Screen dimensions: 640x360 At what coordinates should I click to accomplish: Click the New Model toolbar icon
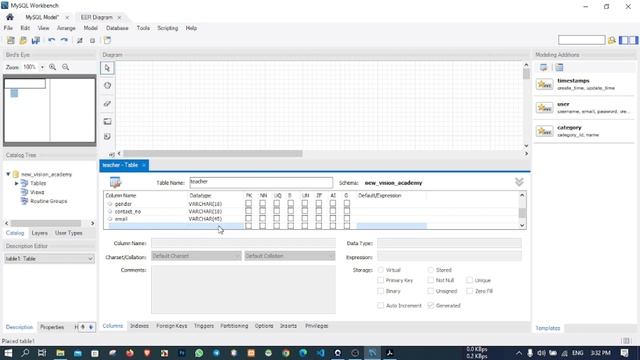11,40
